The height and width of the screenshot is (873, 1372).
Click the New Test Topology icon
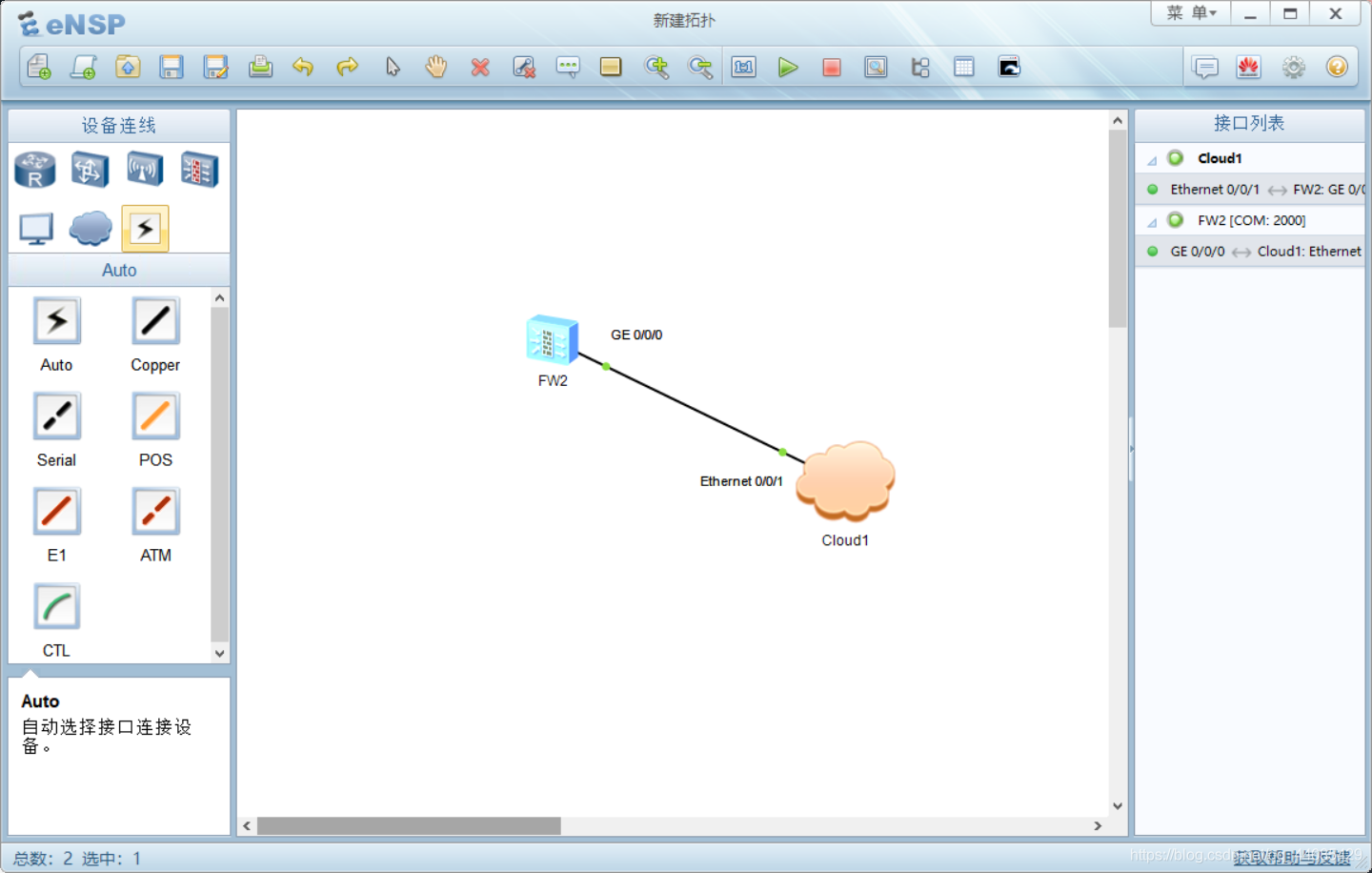84,67
